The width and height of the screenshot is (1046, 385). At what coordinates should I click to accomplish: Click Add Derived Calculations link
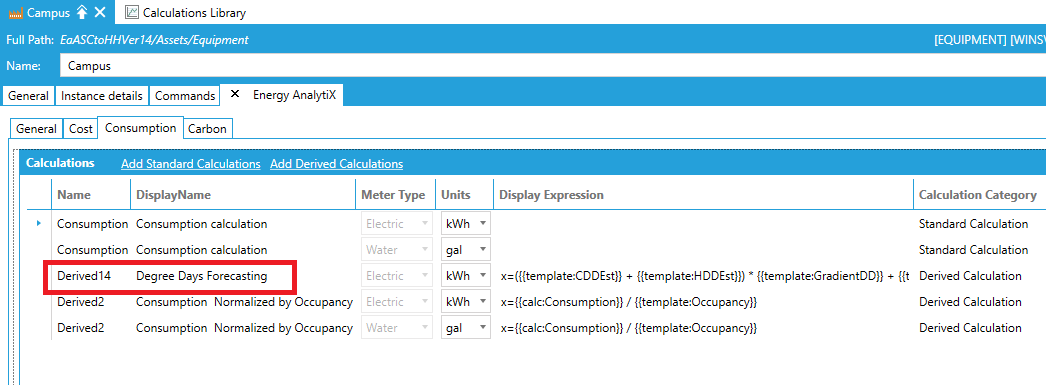point(336,163)
